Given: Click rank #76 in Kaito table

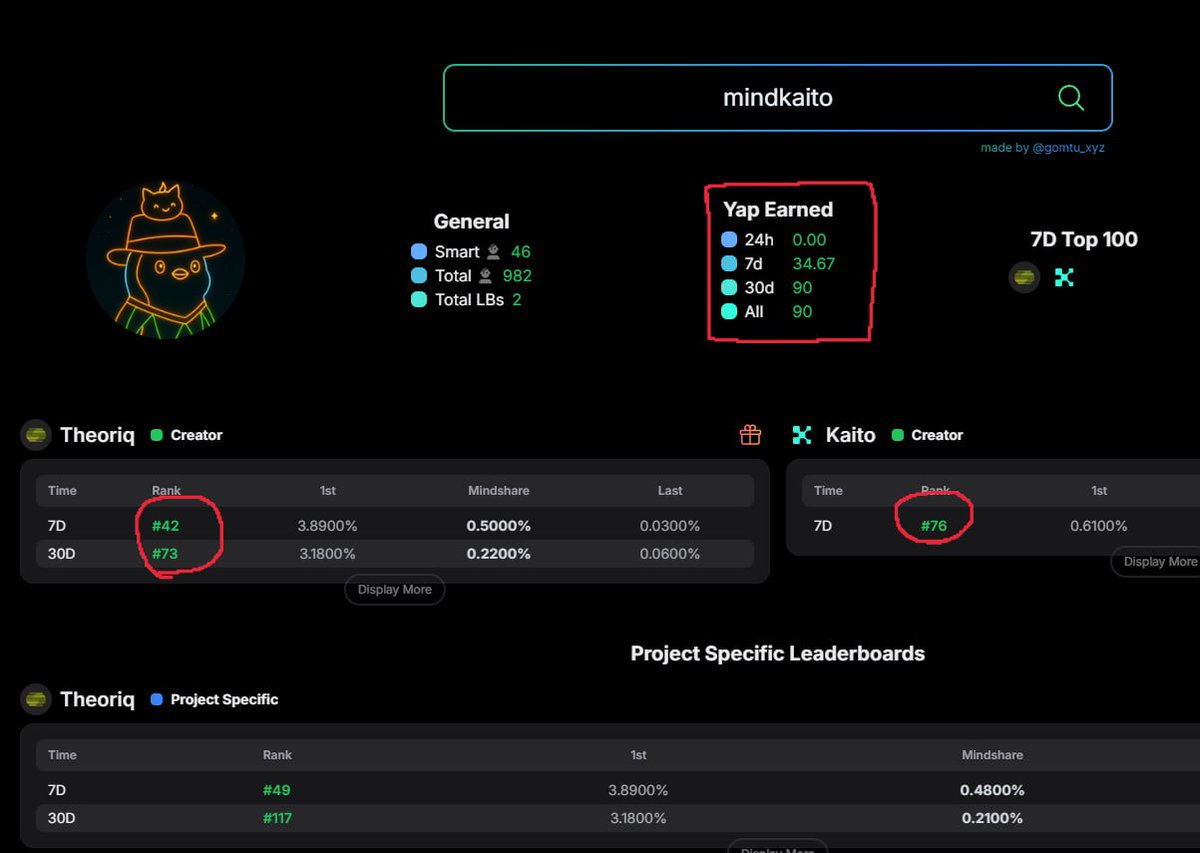Looking at the screenshot, I should pos(933,526).
